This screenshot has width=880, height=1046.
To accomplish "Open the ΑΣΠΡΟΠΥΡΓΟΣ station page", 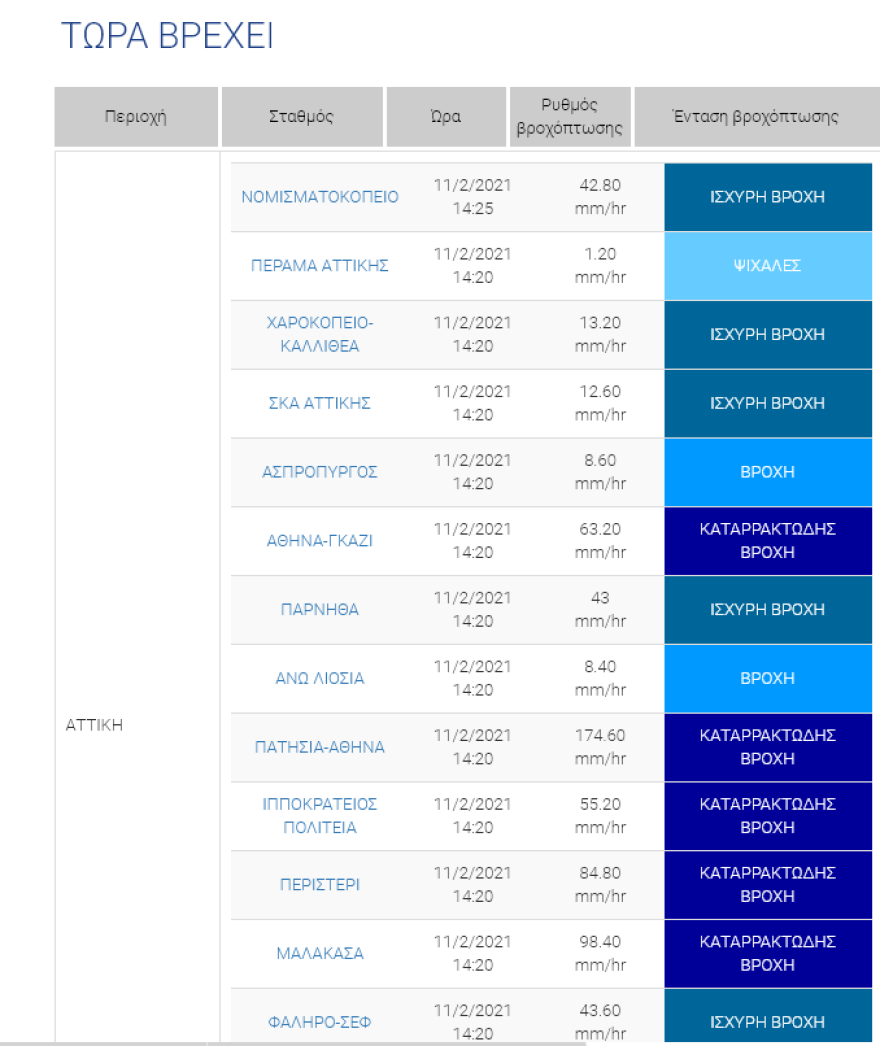I will pos(320,472).
